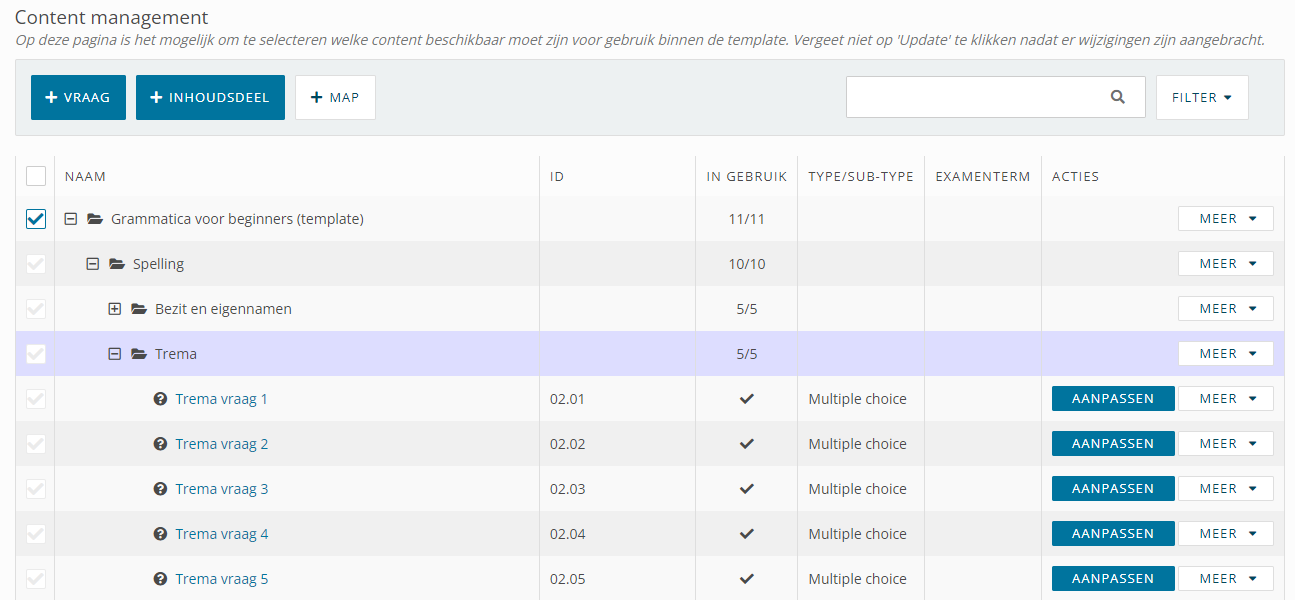Click the + Vraag button
The image size is (1295, 600).
(78, 98)
